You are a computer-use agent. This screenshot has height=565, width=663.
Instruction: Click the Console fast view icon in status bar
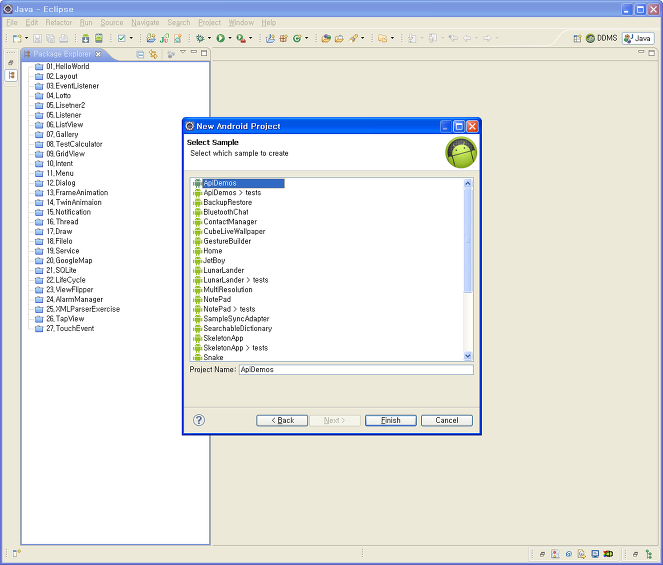(x=595, y=554)
